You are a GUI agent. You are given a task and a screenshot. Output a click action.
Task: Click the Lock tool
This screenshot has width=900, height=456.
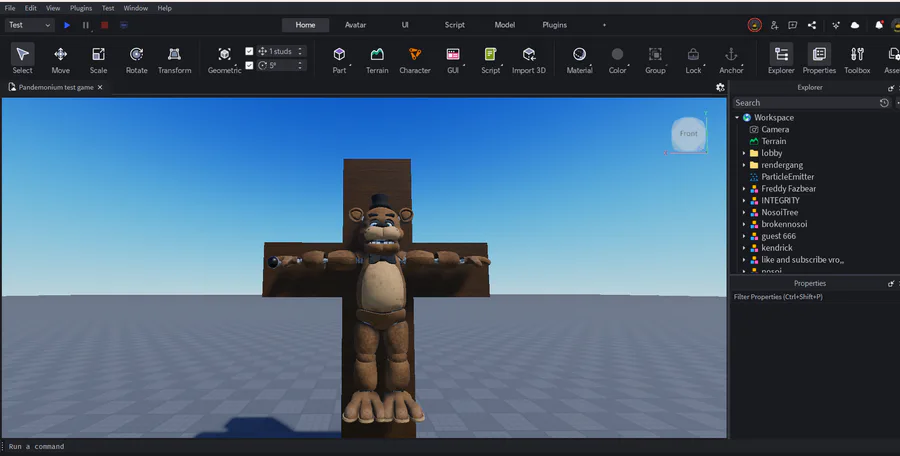click(693, 59)
